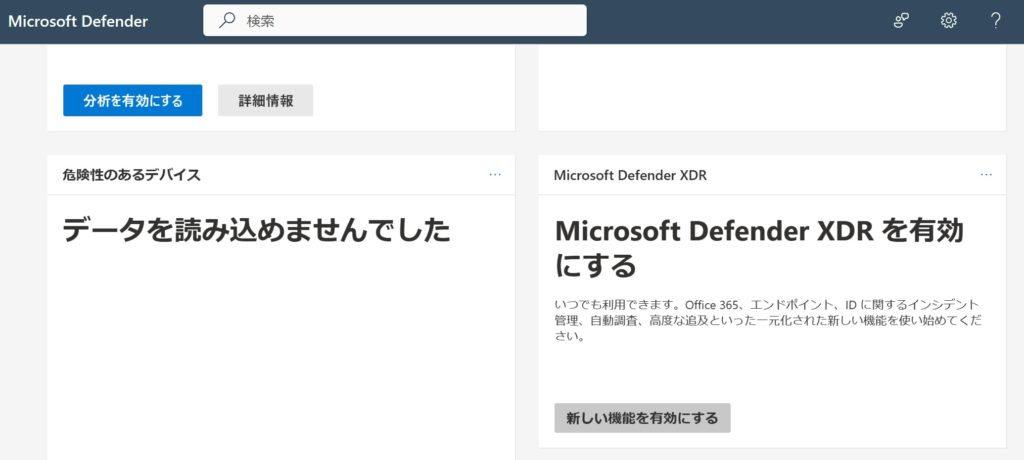Select the Microsoft Defender XDR card title
The height and width of the screenshot is (460, 1024).
point(630,175)
